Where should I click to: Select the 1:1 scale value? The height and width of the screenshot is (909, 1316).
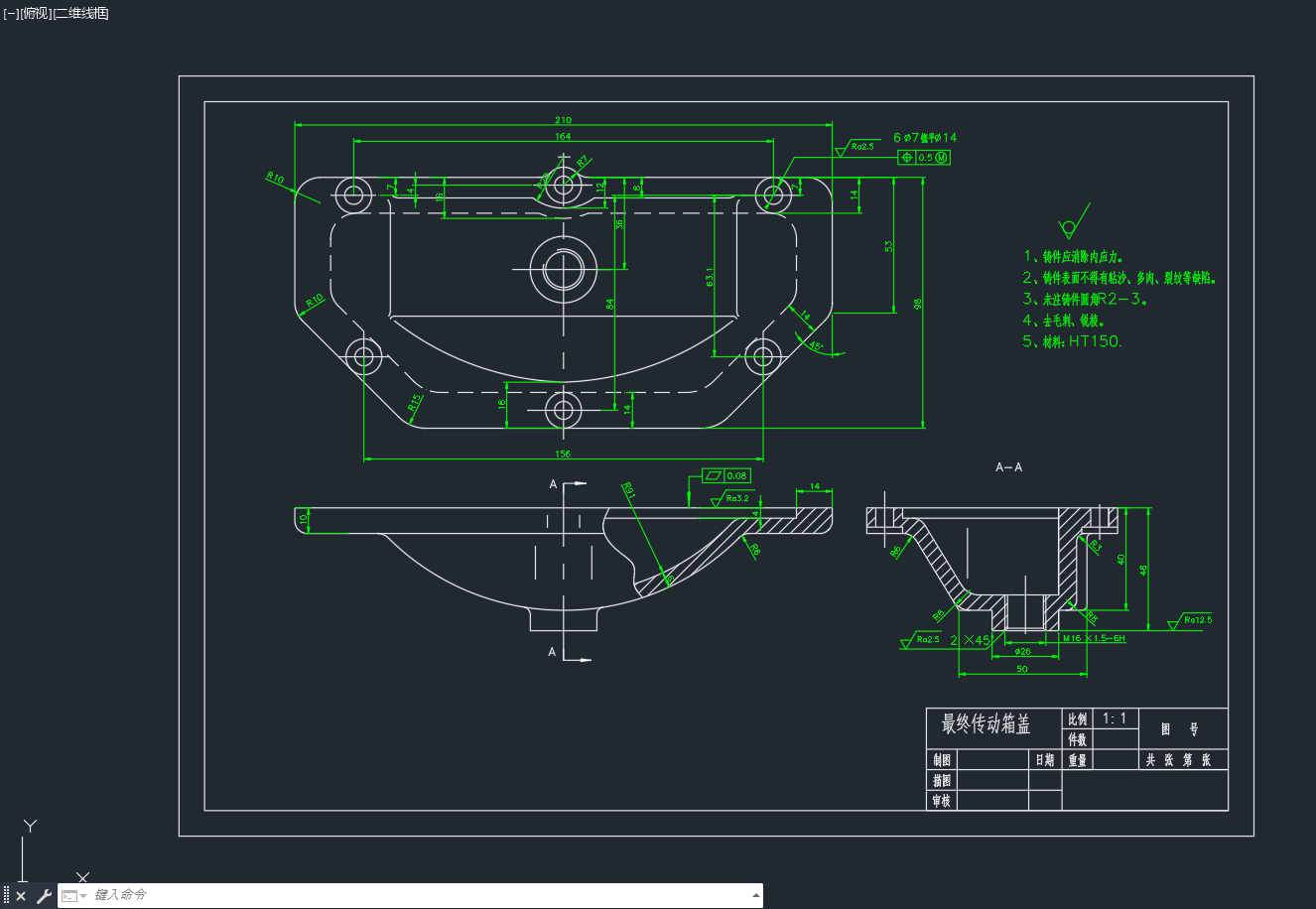coord(1115,718)
